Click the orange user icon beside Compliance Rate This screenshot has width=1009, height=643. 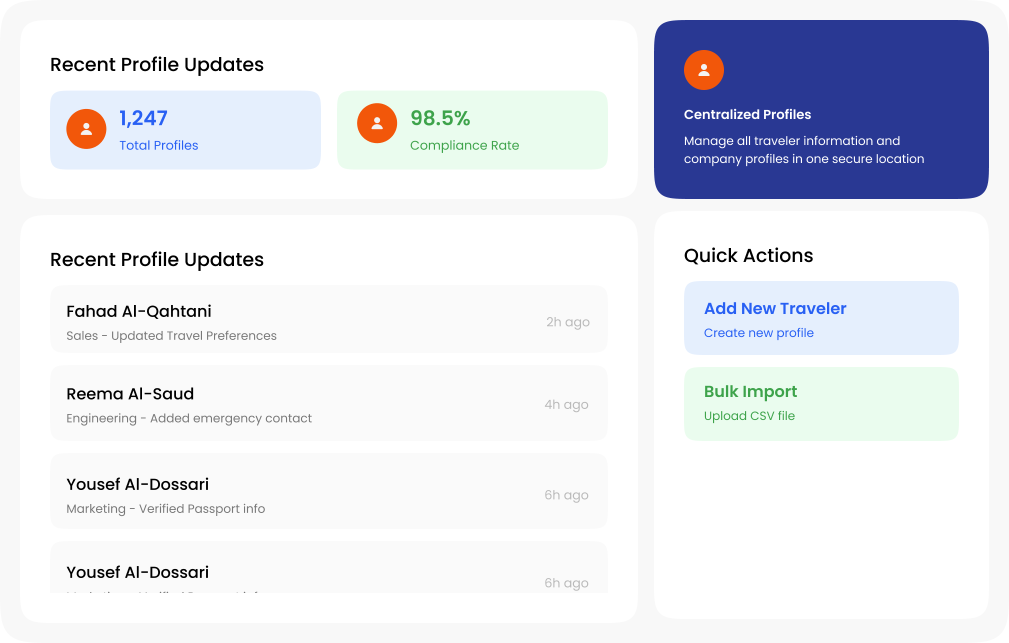click(377, 123)
